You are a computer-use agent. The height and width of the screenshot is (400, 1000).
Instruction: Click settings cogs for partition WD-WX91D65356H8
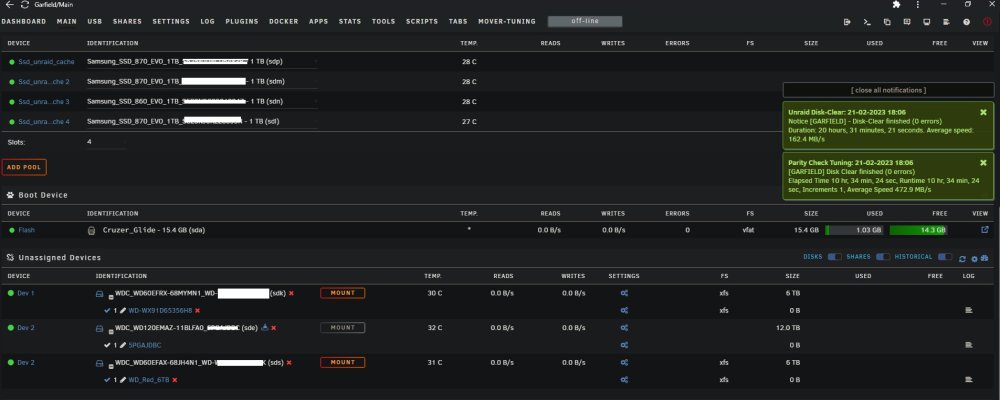[x=624, y=310]
